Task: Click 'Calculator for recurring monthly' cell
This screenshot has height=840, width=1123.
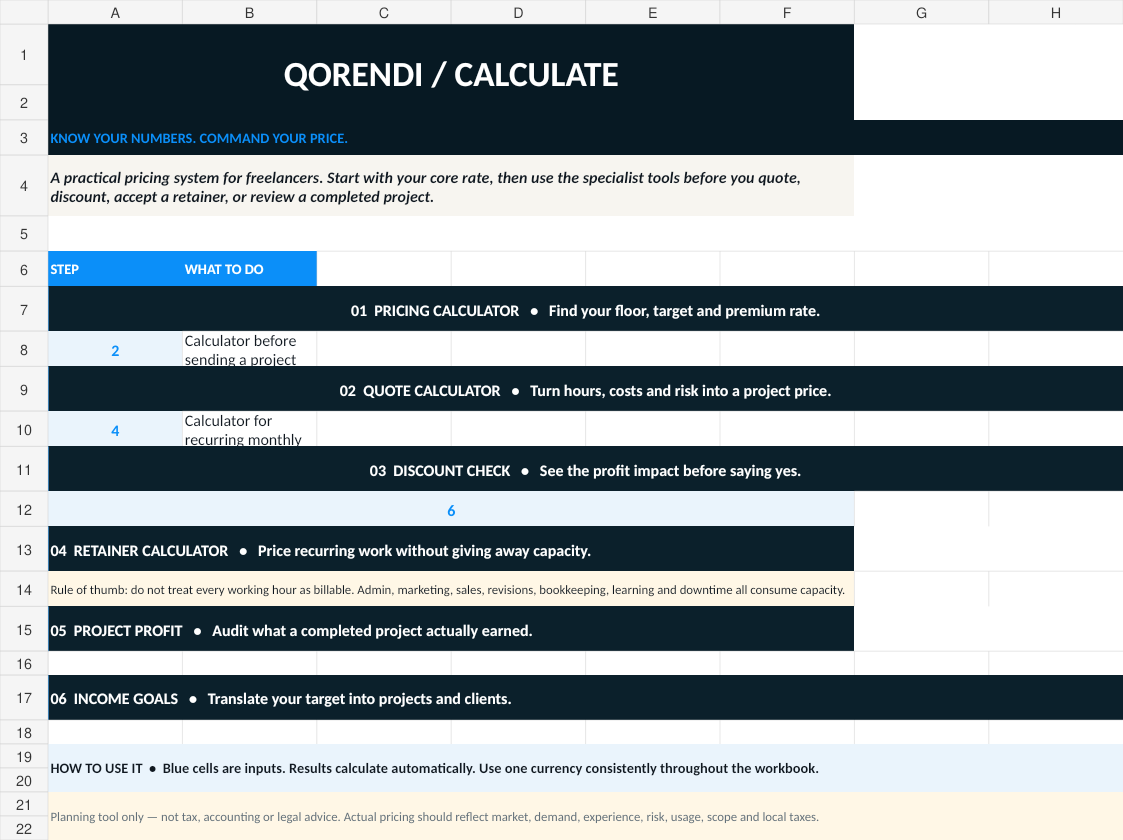Action: point(249,430)
